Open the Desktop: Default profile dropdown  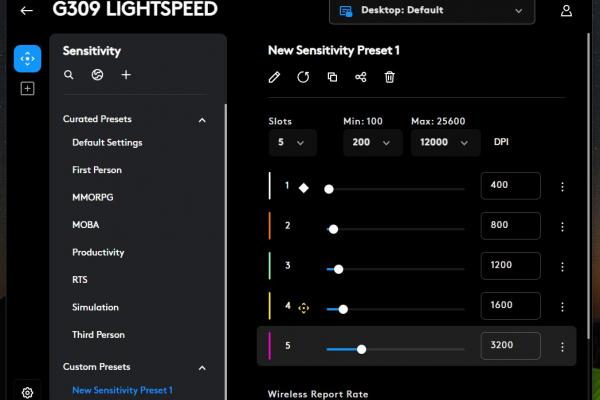432,11
